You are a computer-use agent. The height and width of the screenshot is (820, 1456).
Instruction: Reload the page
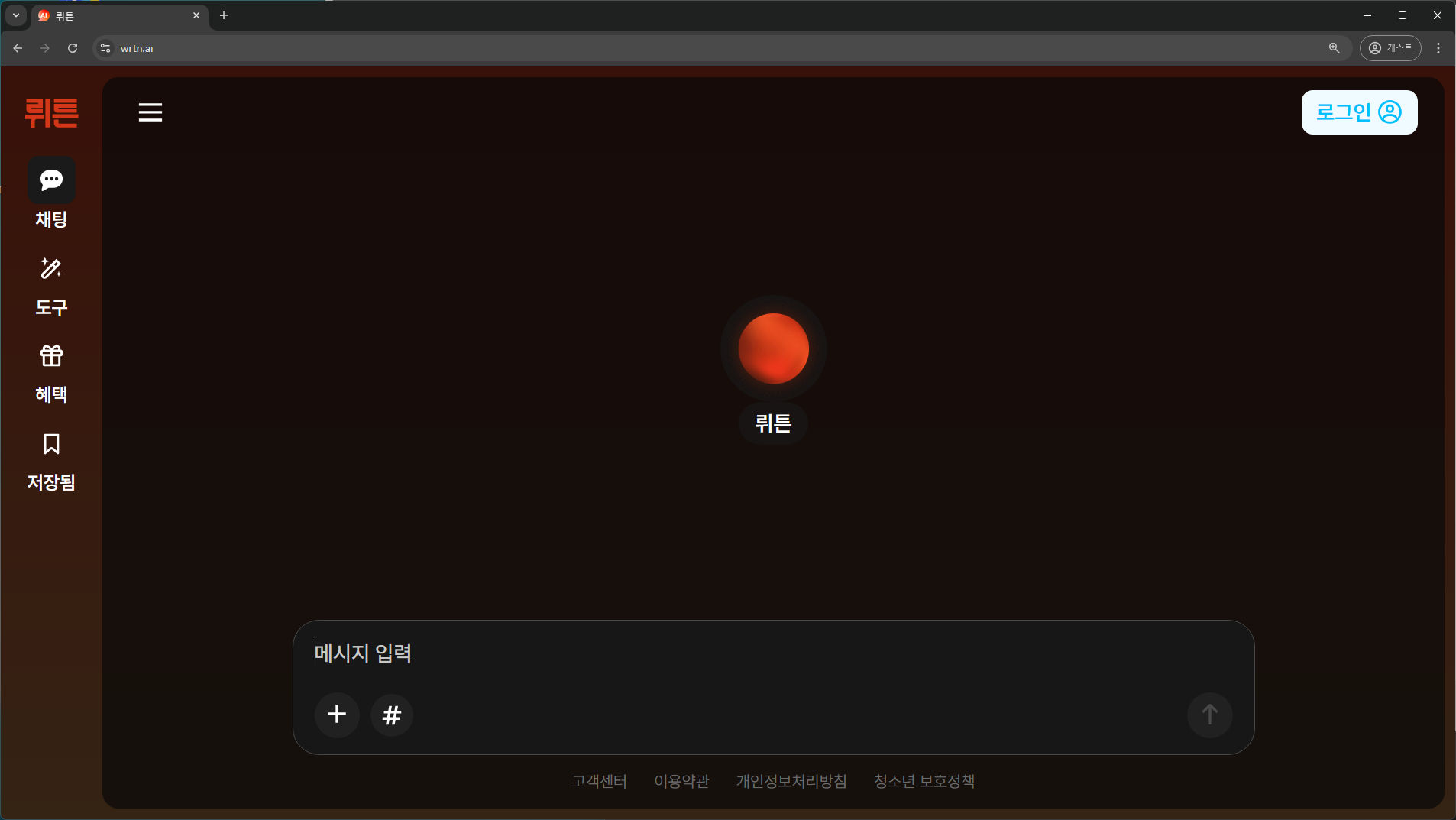click(73, 48)
